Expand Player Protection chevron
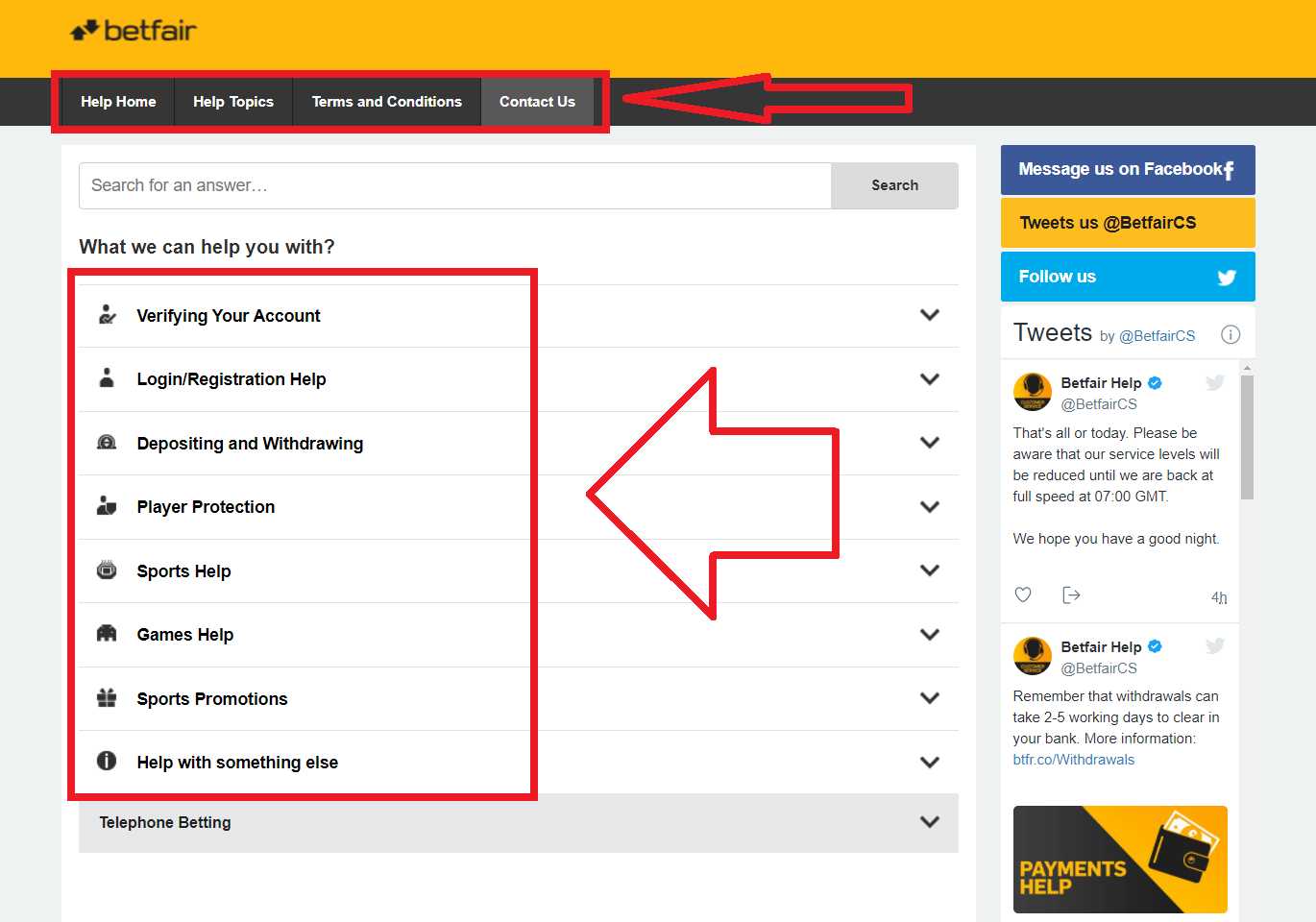 [x=929, y=506]
